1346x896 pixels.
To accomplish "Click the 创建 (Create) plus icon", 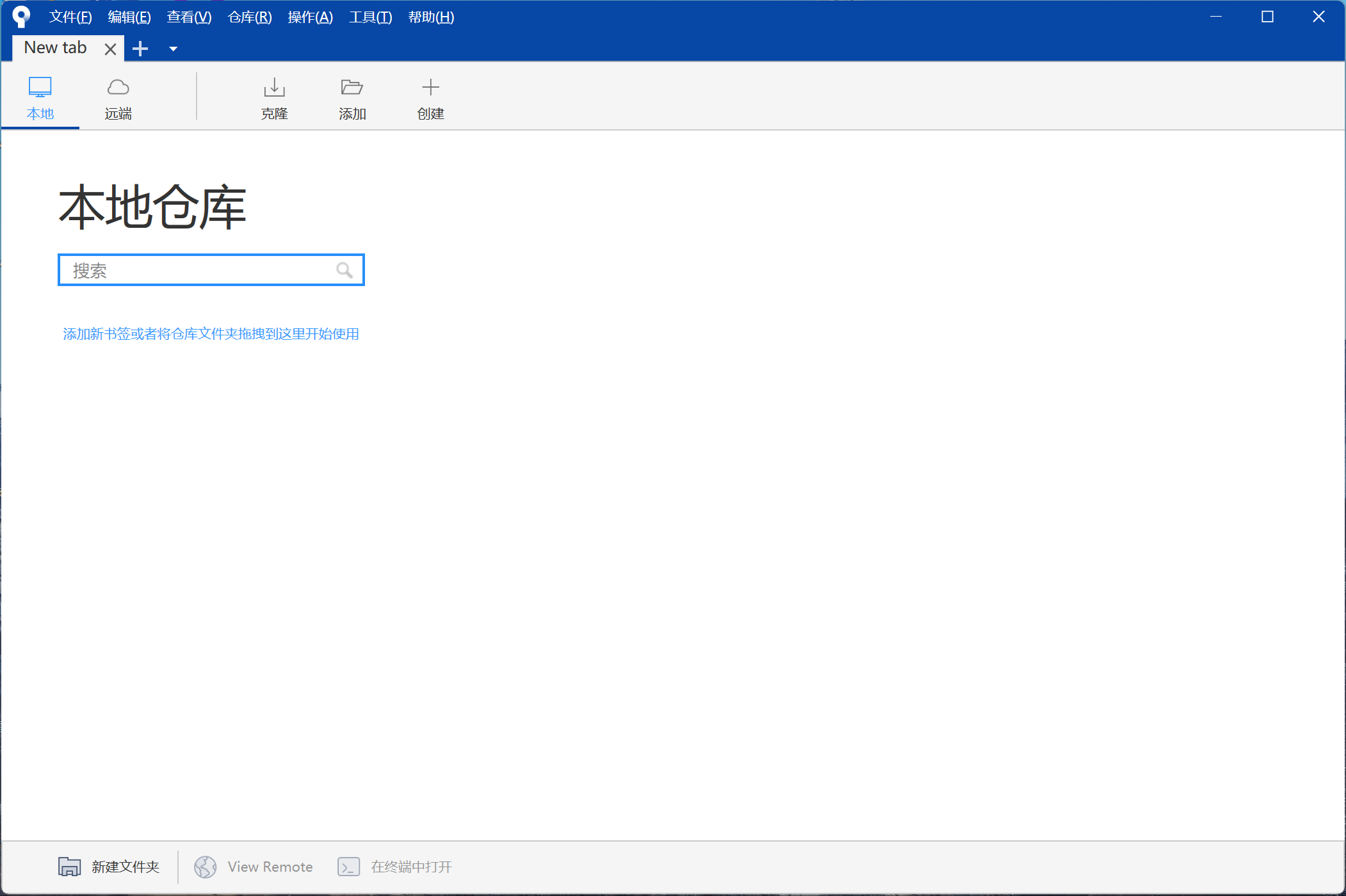I will [430, 87].
